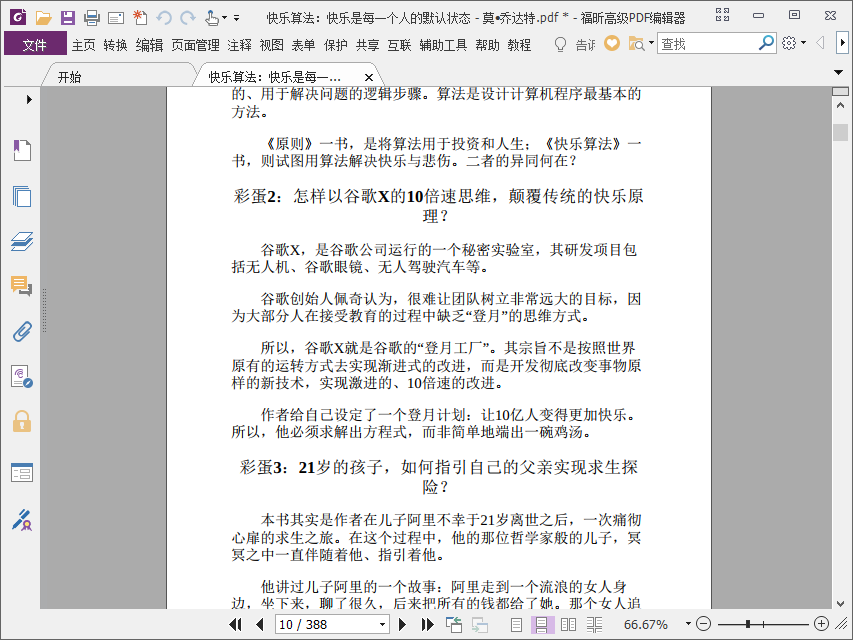Click into the 查找 search field
Screen dimensions: 853x640
tap(707, 43)
